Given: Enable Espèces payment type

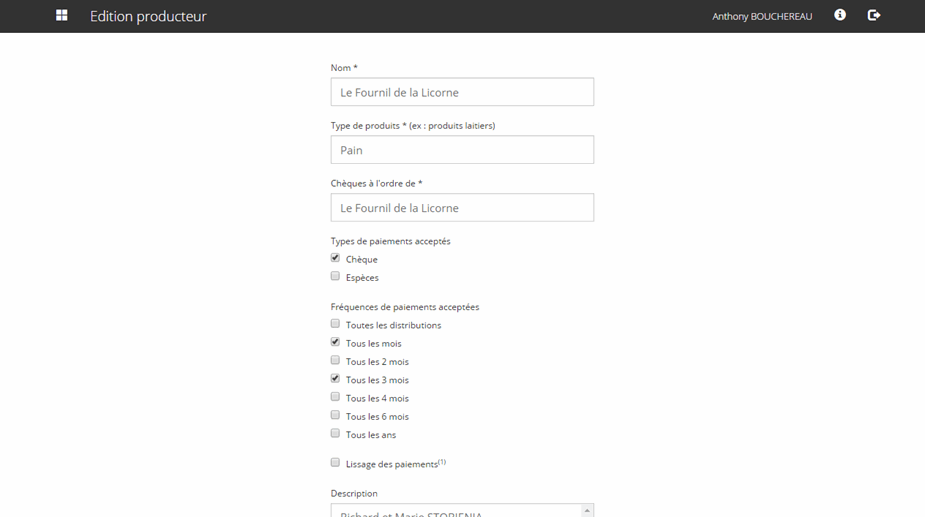Looking at the screenshot, I should click(336, 276).
